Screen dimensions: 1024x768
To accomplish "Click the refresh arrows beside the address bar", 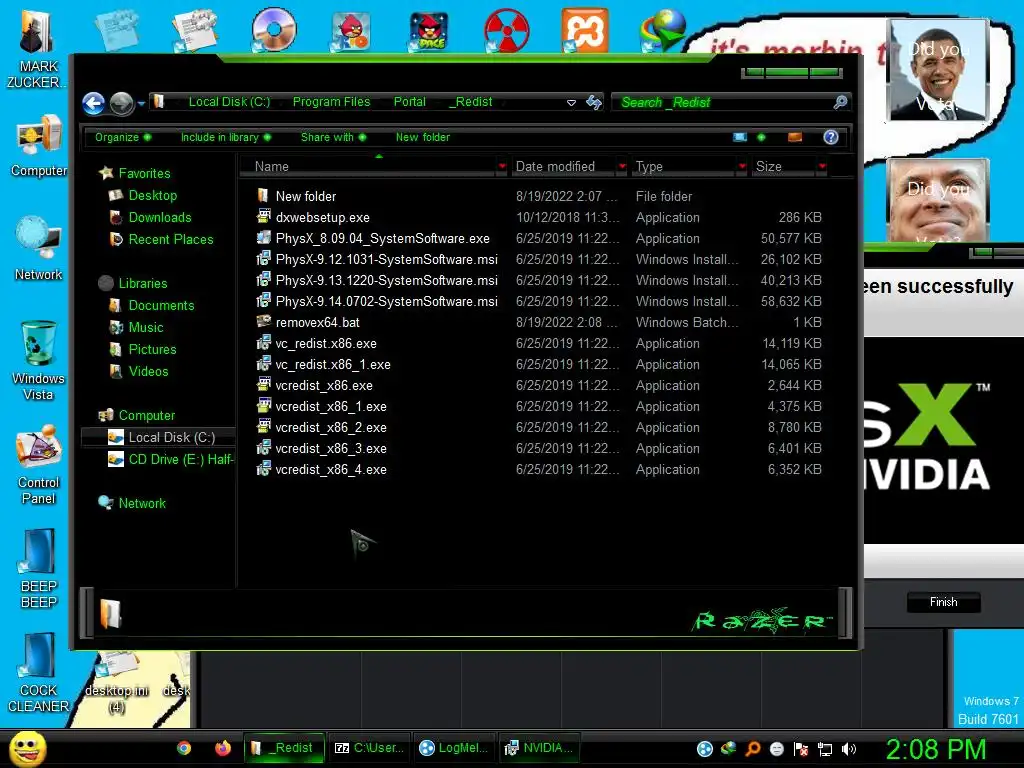I will pyautogui.click(x=594, y=103).
